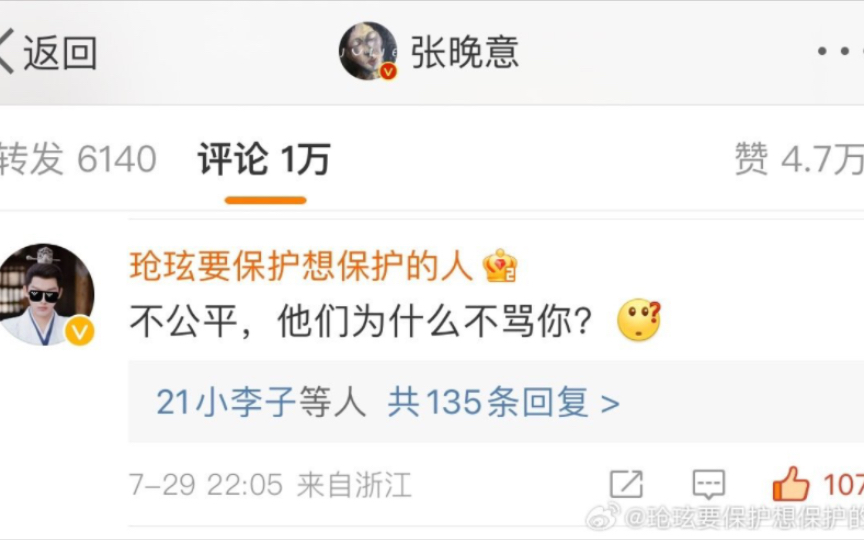864x540 pixels.
Task: Click 张晚意's header avatar picture
Action: point(368,51)
